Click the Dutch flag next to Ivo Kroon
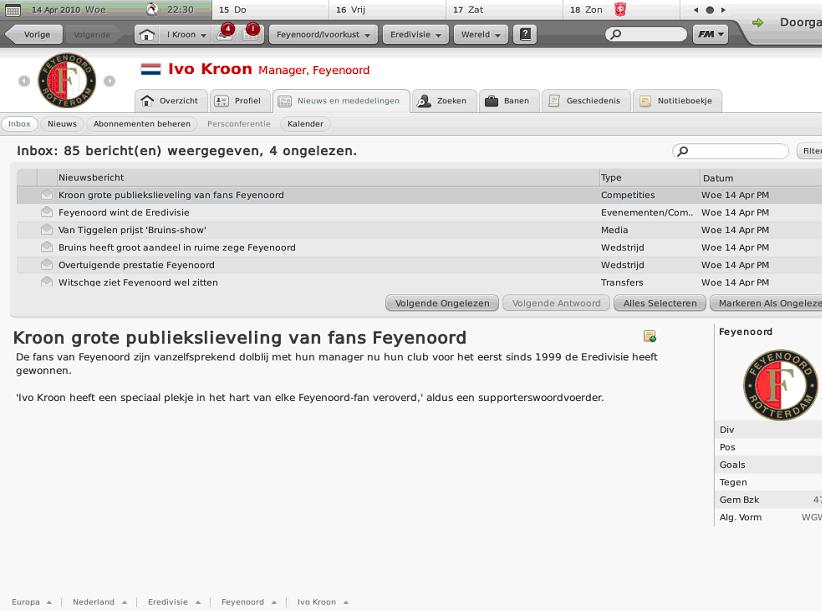The width and height of the screenshot is (822, 613). (151, 69)
